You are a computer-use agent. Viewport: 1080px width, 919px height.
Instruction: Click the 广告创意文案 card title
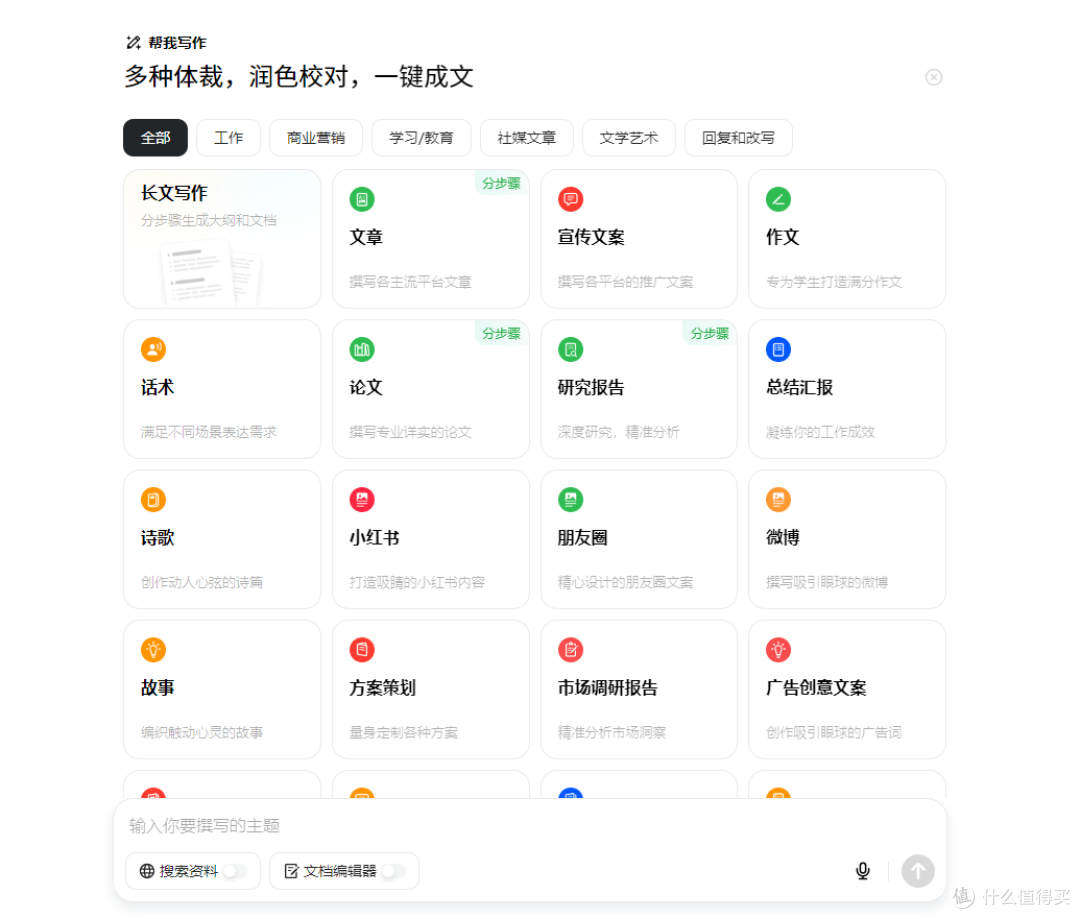click(x=816, y=688)
